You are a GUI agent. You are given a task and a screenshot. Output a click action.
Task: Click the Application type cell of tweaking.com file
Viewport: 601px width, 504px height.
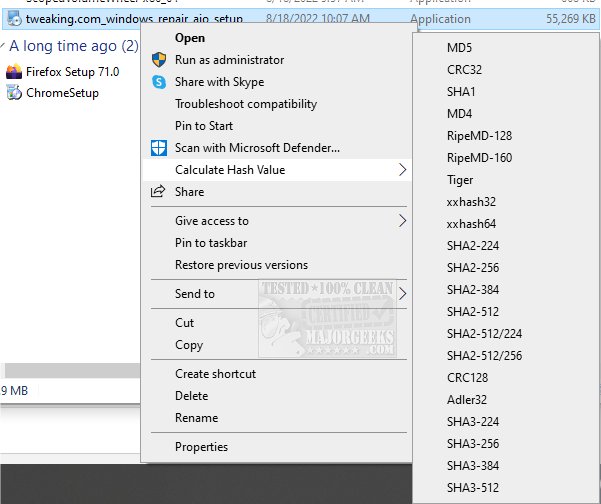pos(440,19)
